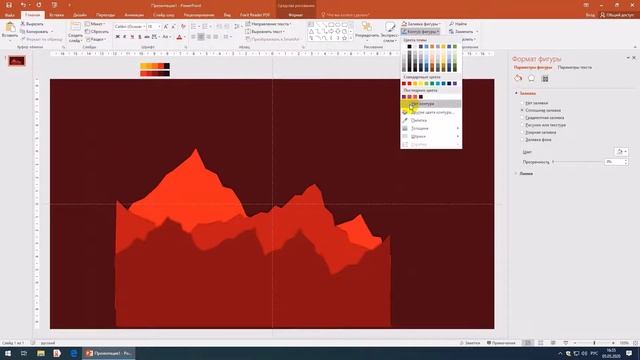The height and width of the screenshot is (360, 640).
Task: Click the Clear formatting eraser icon
Action: click(x=183, y=27)
